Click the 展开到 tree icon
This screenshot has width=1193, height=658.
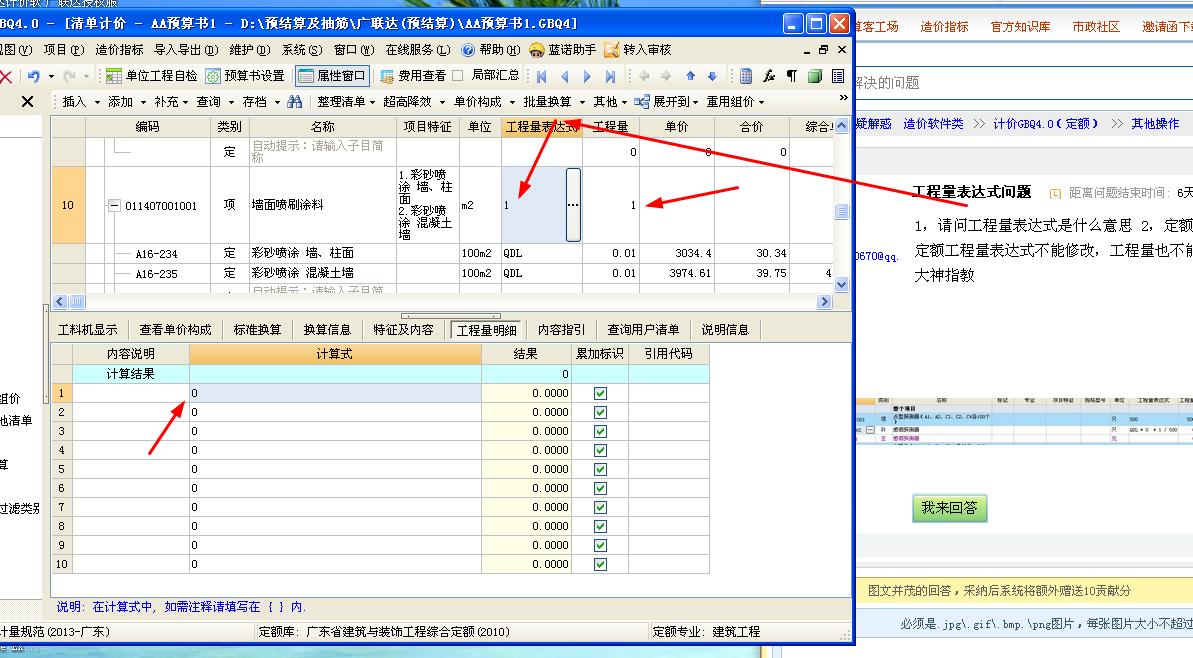641,101
